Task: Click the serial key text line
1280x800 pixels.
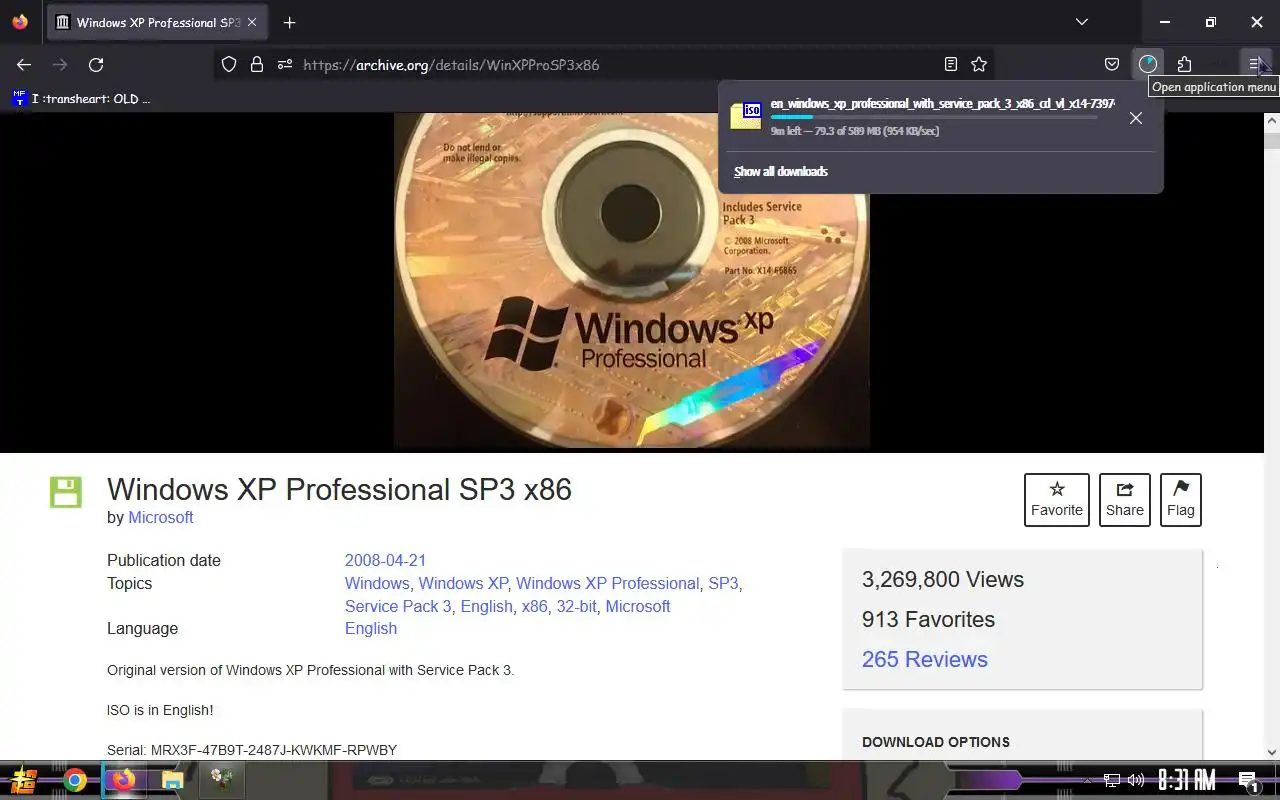Action: (252, 750)
